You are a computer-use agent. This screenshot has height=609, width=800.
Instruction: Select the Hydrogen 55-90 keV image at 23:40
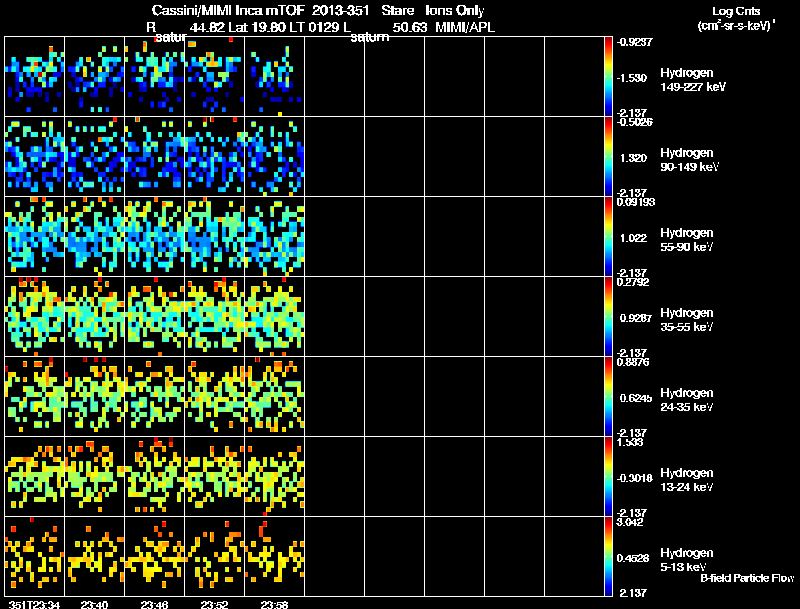pos(94,237)
